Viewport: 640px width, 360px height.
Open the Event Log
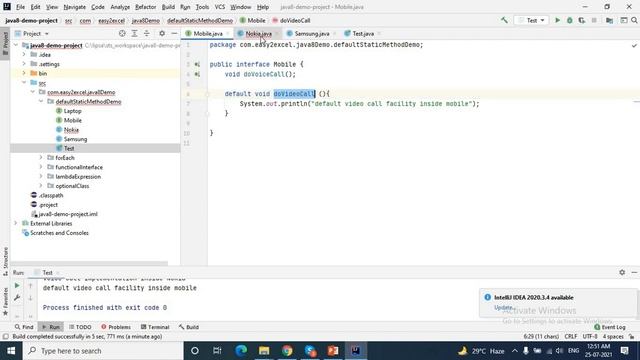(610, 327)
